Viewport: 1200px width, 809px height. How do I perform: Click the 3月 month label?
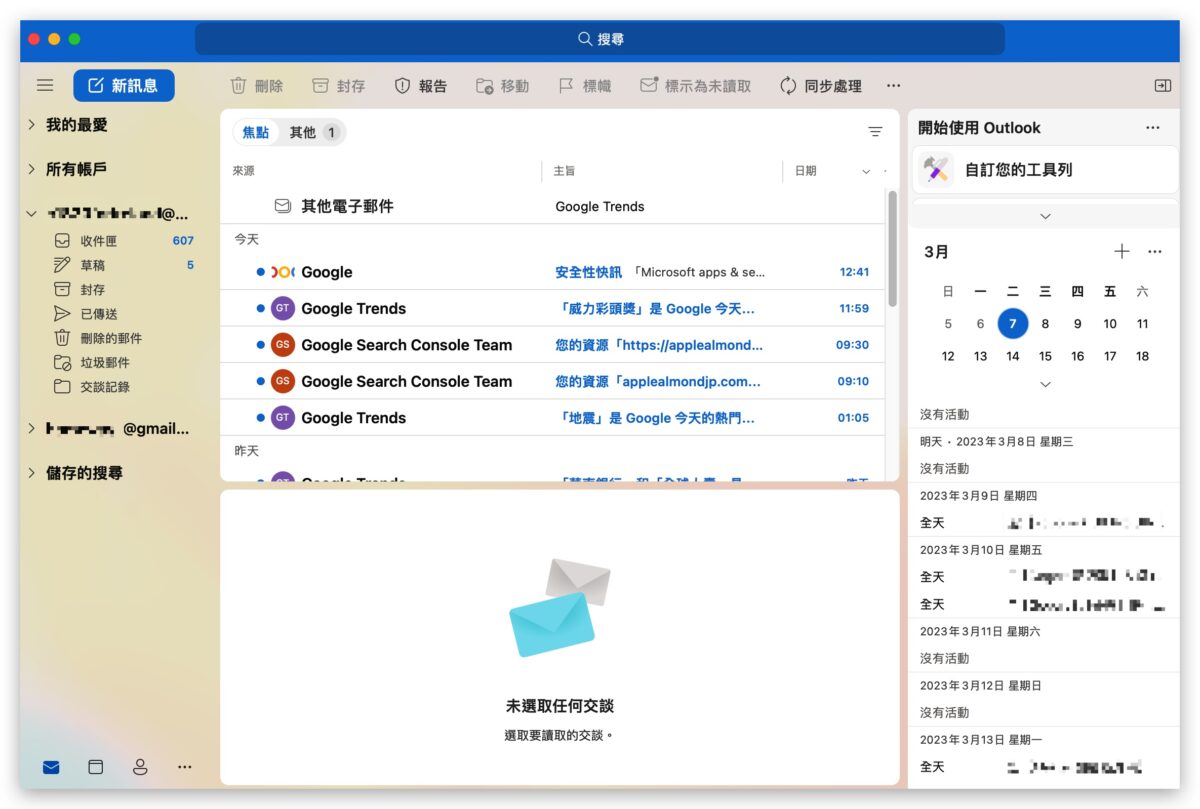(x=937, y=252)
